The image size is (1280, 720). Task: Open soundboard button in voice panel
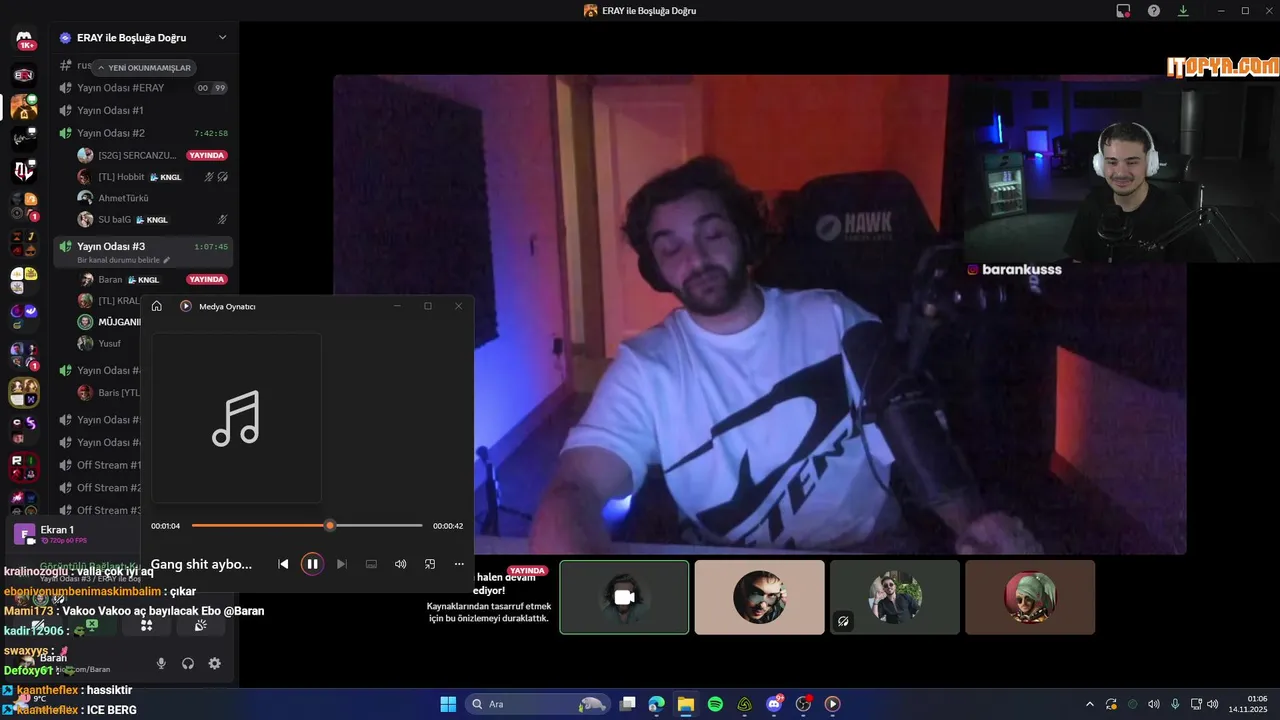point(200,625)
